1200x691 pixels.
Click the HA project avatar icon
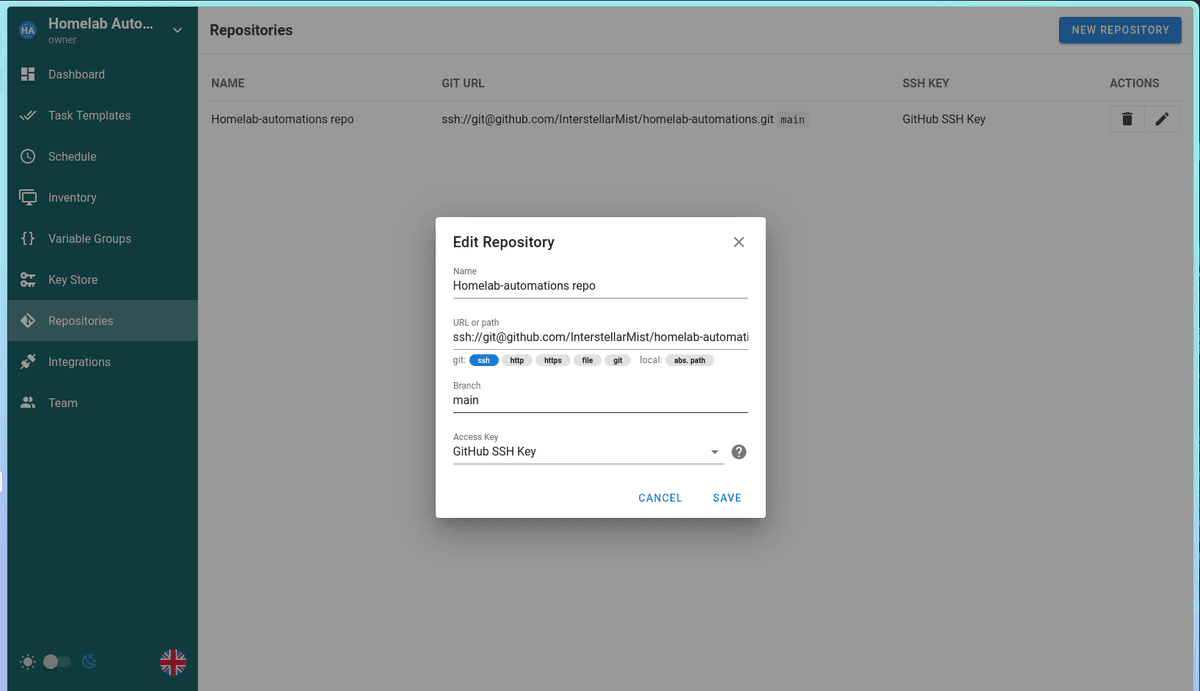[x=28, y=31]
